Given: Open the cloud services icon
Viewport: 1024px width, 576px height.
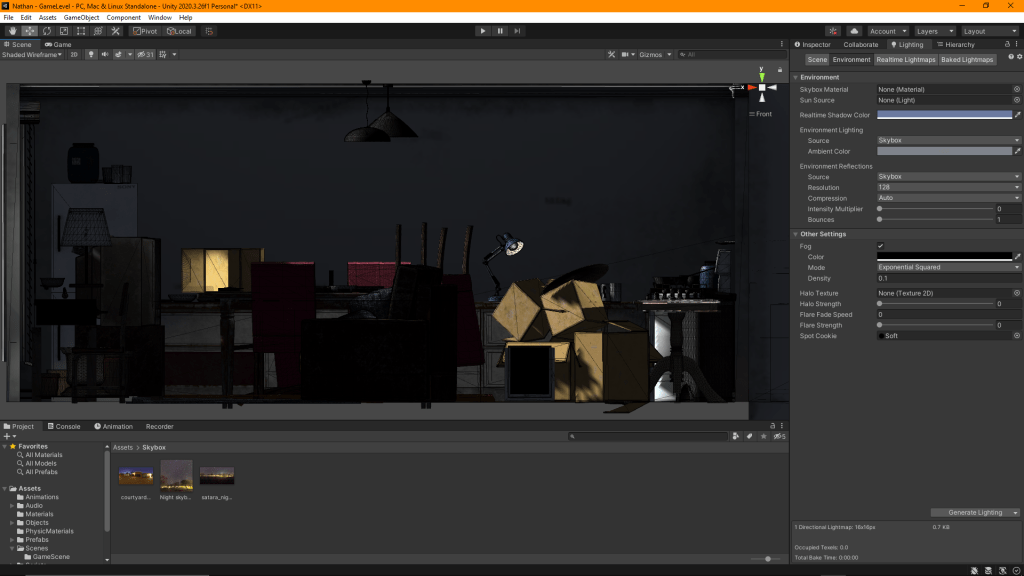Looking at the screenshot, I should pos(854,31).
